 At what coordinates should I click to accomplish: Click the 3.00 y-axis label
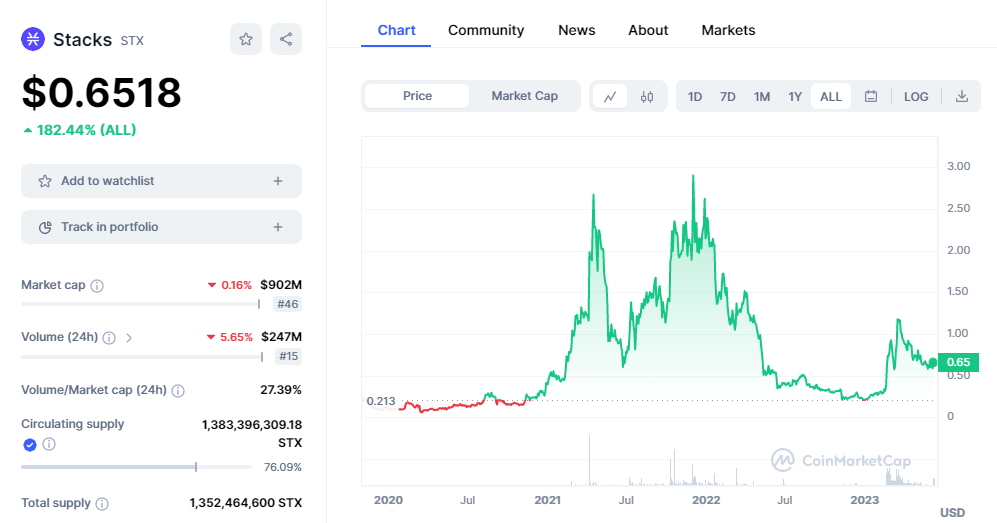pyautogui.click(x=958, y=166)
